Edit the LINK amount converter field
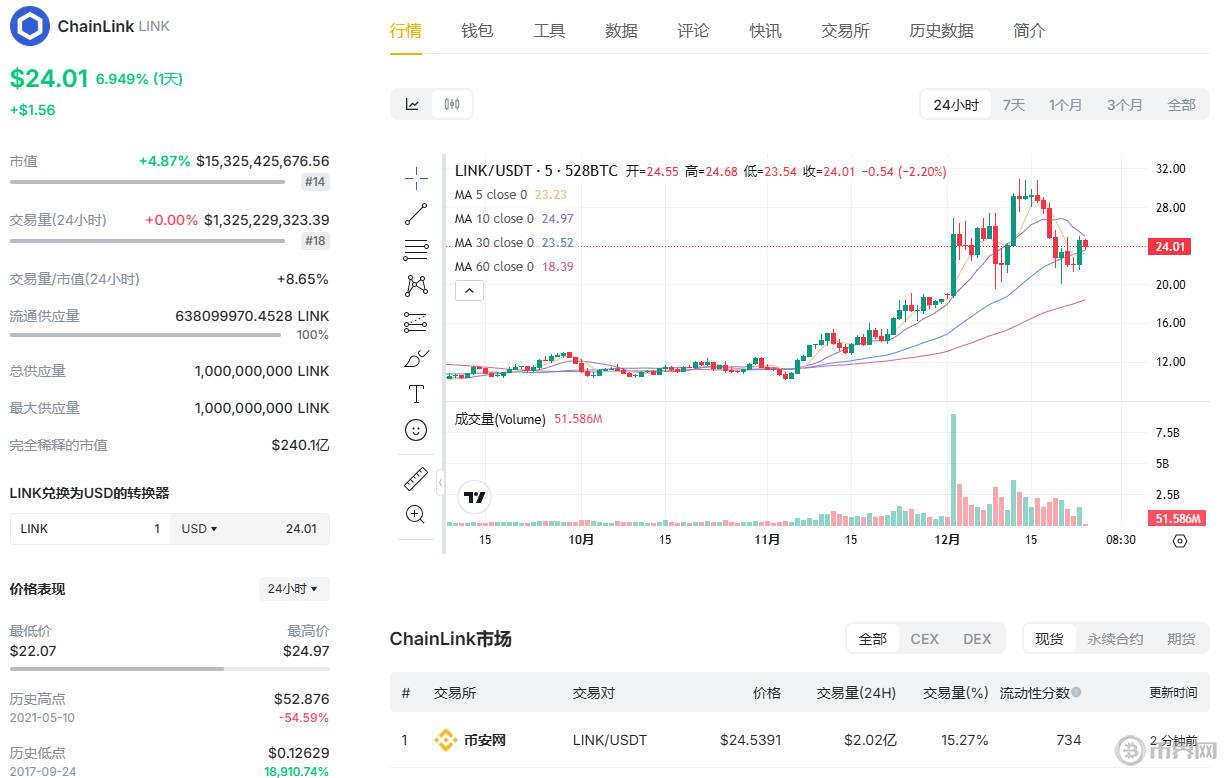This screenshot has width=1228, height=778. click(90, 529)
